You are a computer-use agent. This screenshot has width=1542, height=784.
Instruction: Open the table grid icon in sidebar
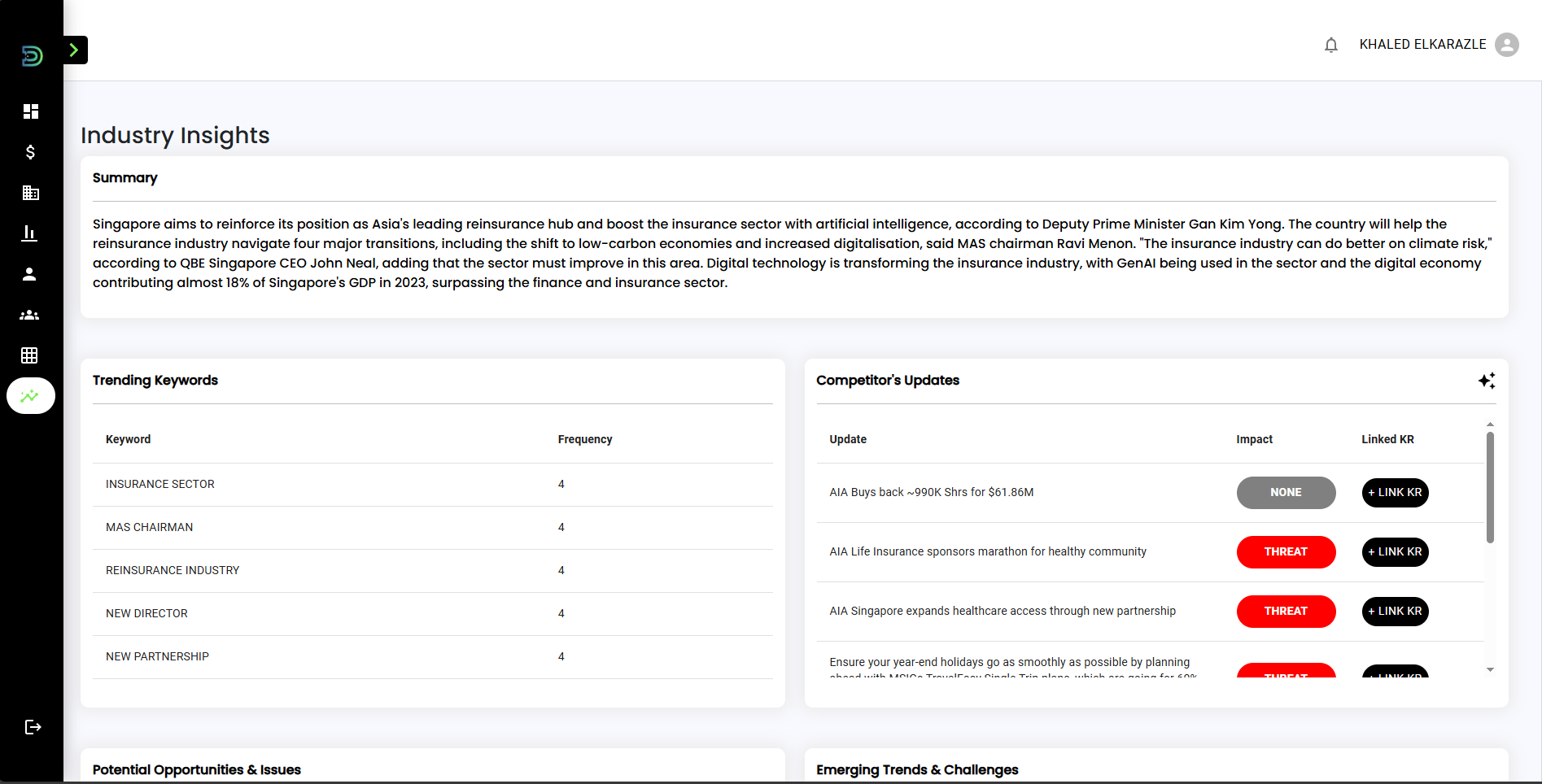(x=29, y=355)
